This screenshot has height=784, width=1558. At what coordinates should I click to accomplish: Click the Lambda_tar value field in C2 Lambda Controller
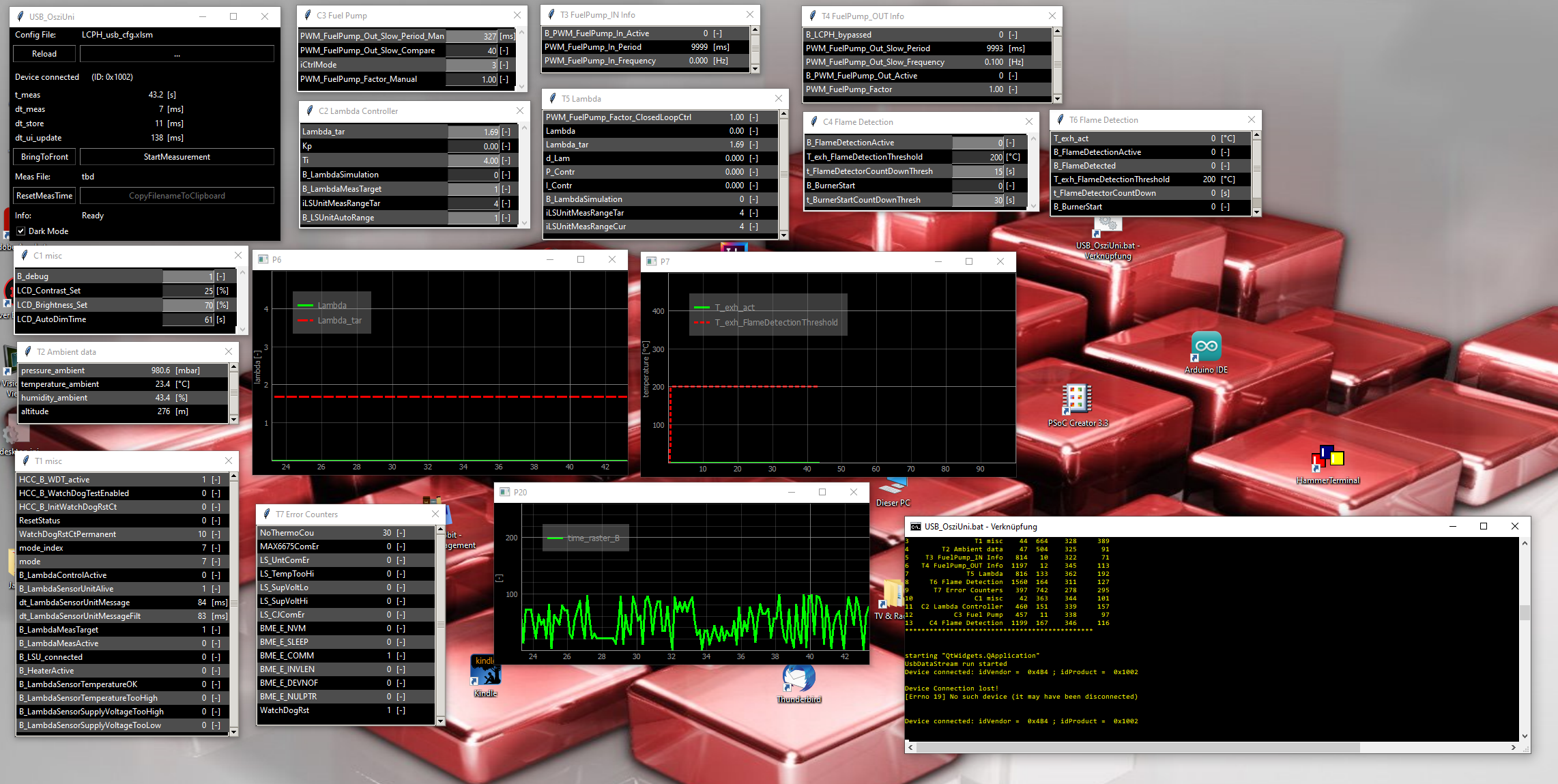(474, 132)
